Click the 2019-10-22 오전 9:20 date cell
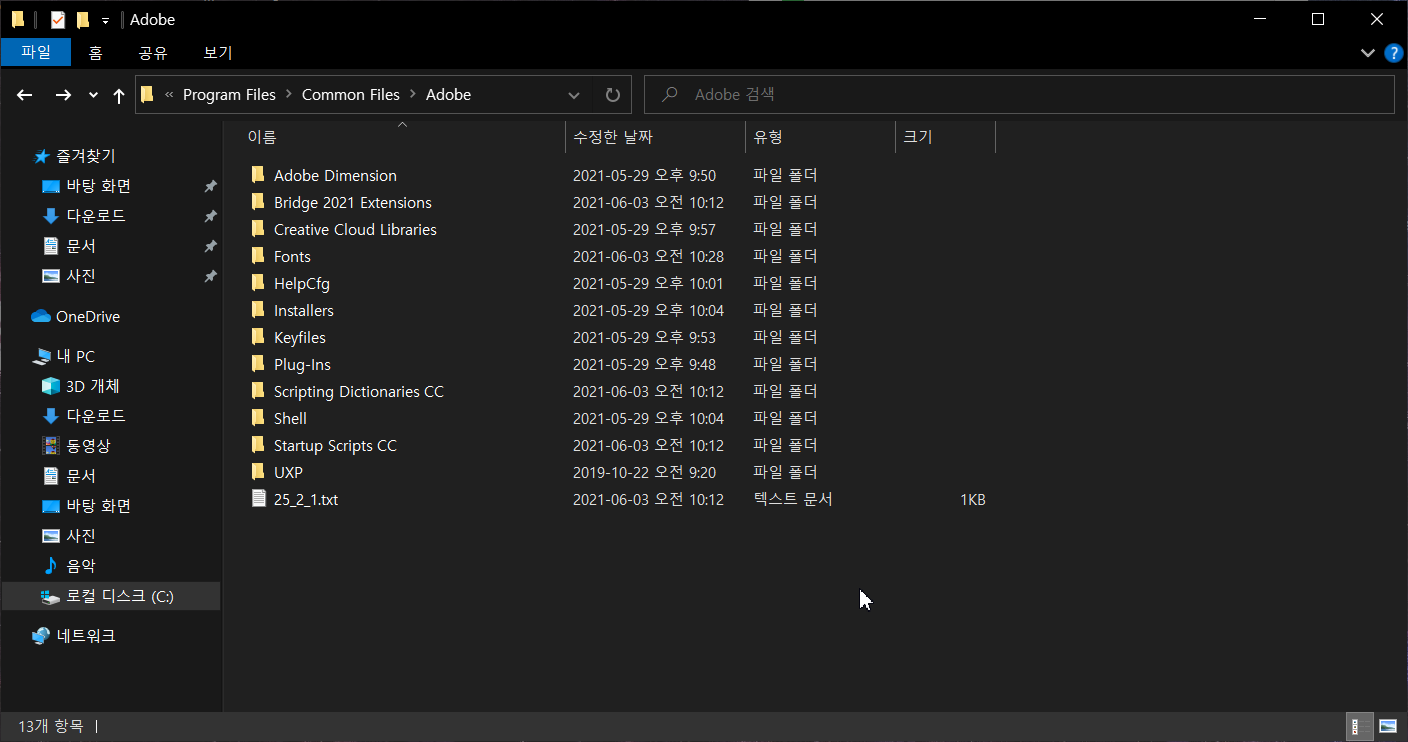 [x=644, y=472]
